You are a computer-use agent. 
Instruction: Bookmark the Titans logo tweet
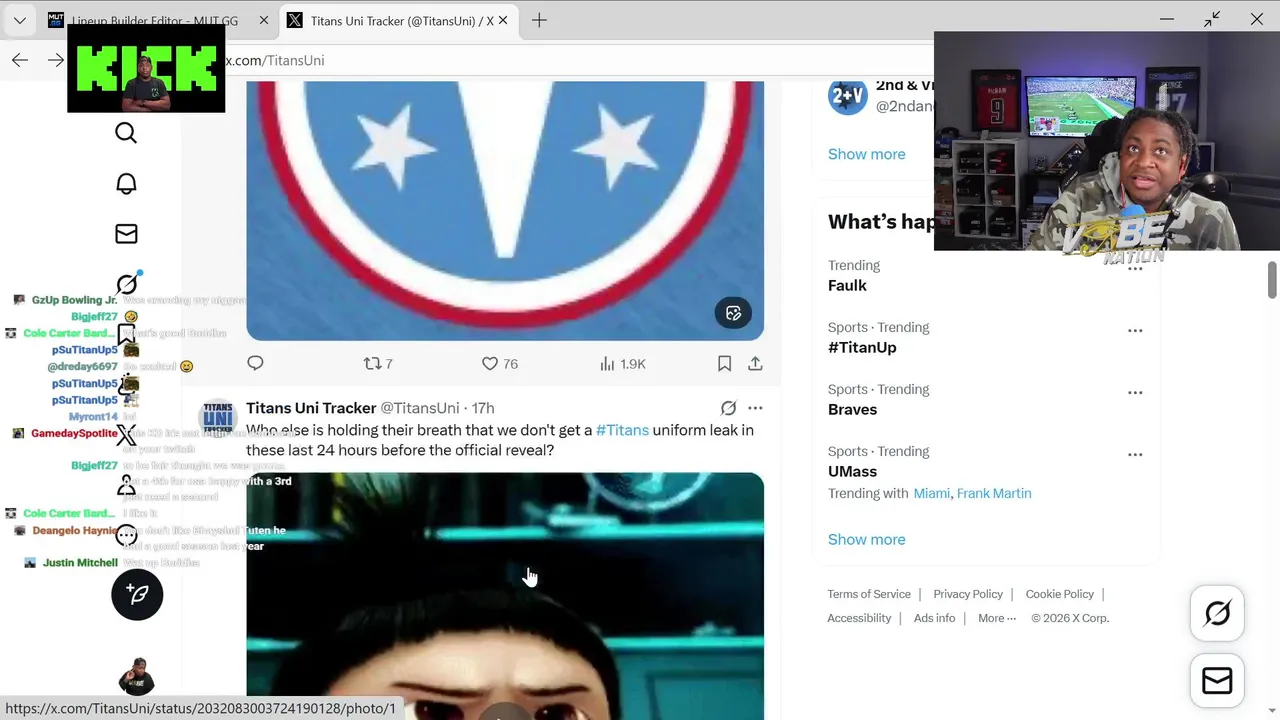pyautogui.click(x=724, y=364)
